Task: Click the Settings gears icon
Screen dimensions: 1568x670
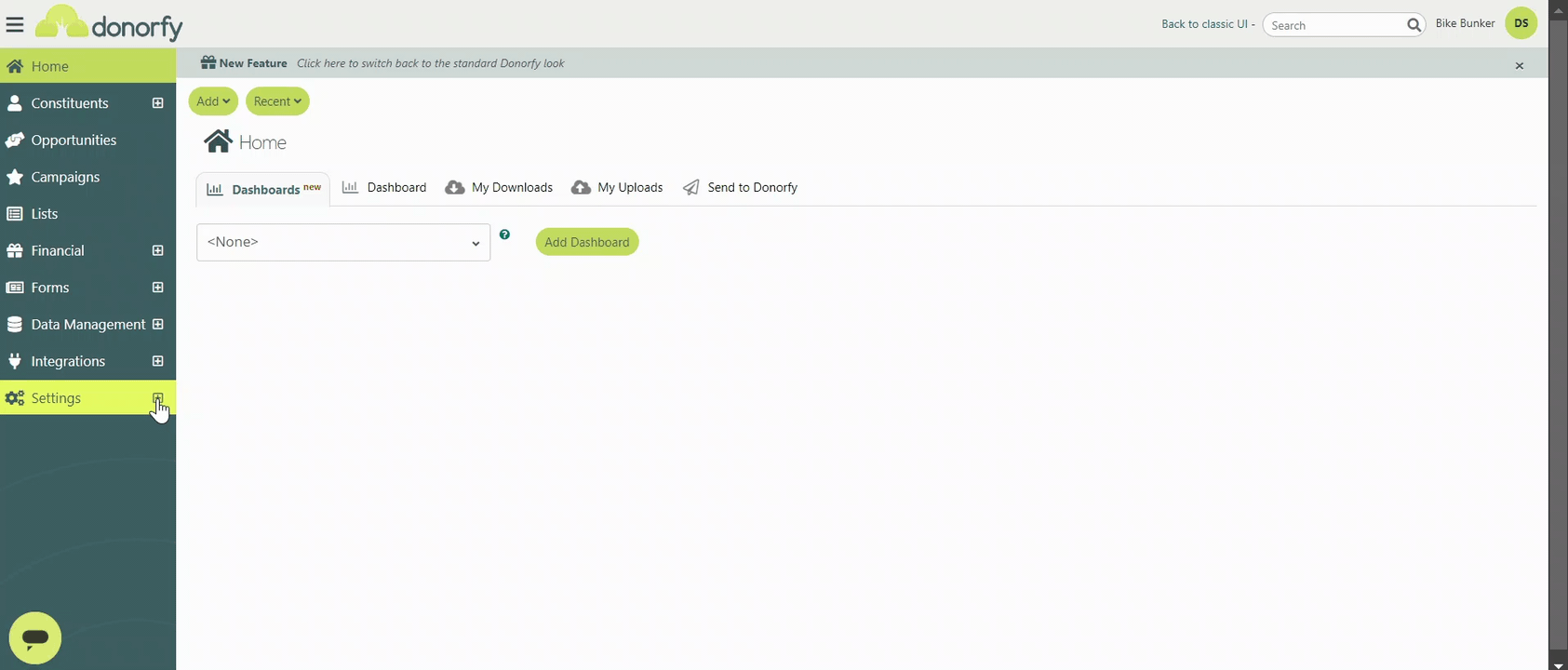Action: (15, 398)
